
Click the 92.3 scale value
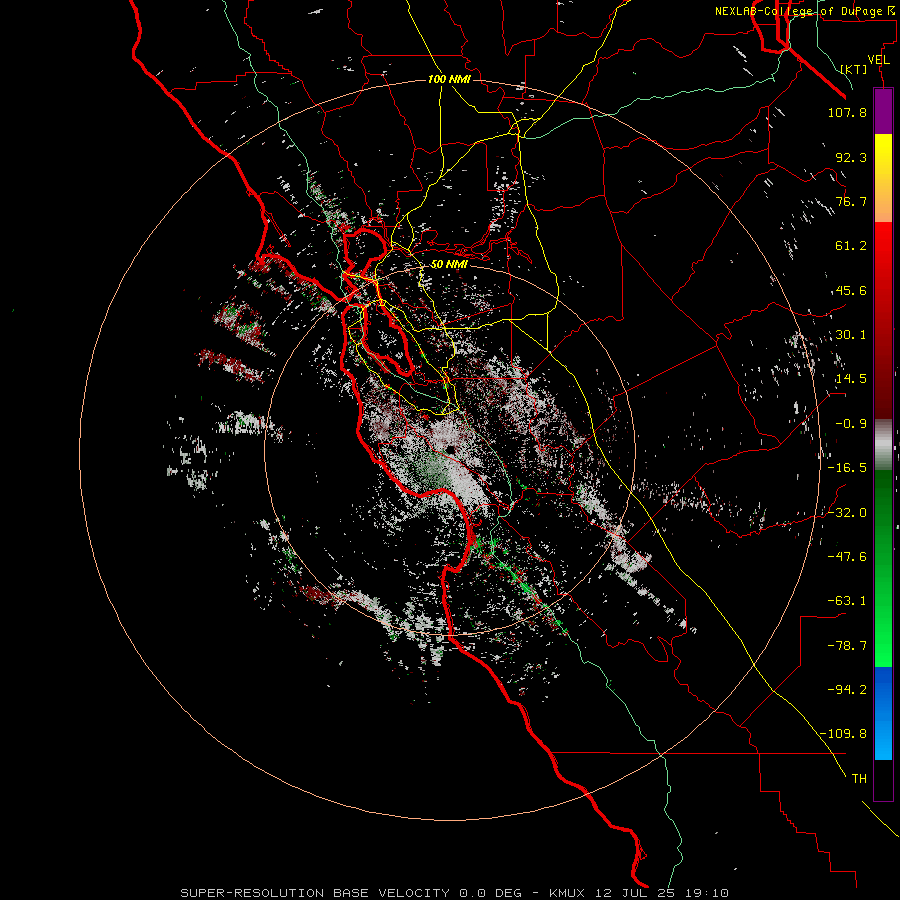point(851,157)
